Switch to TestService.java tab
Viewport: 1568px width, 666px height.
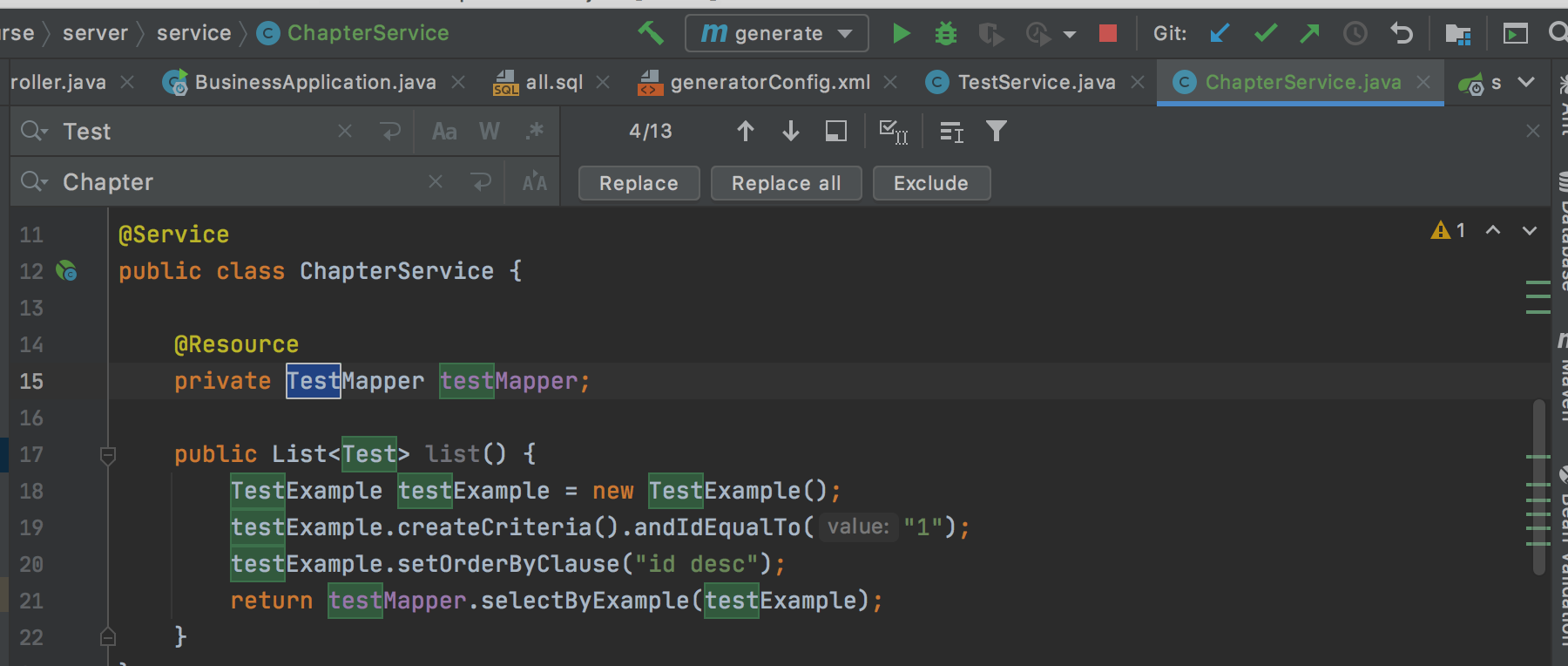click(1035, 82)
